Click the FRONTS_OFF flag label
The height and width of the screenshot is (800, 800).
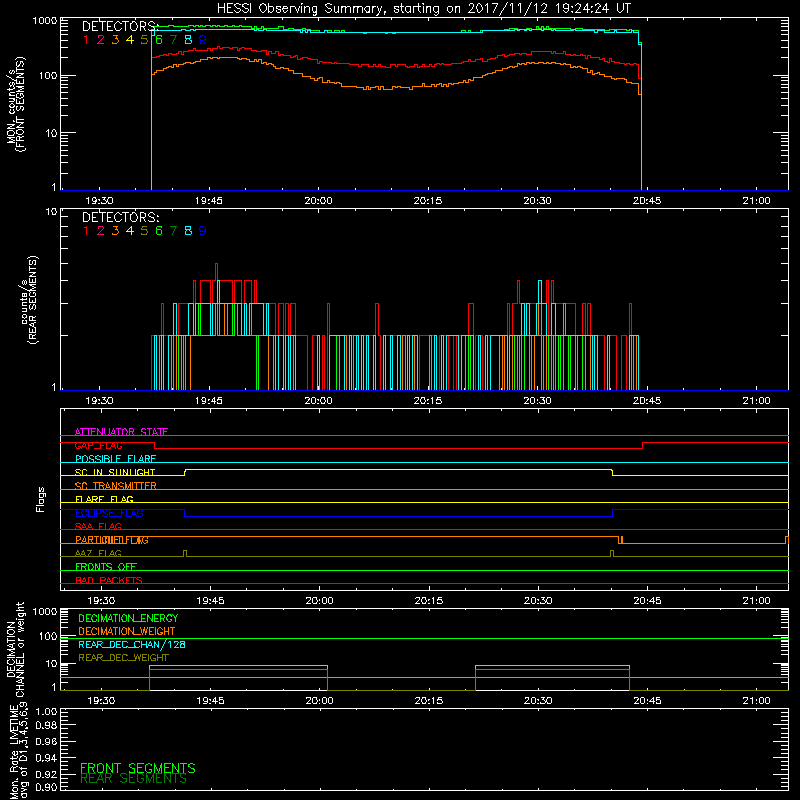click(106, 567)
